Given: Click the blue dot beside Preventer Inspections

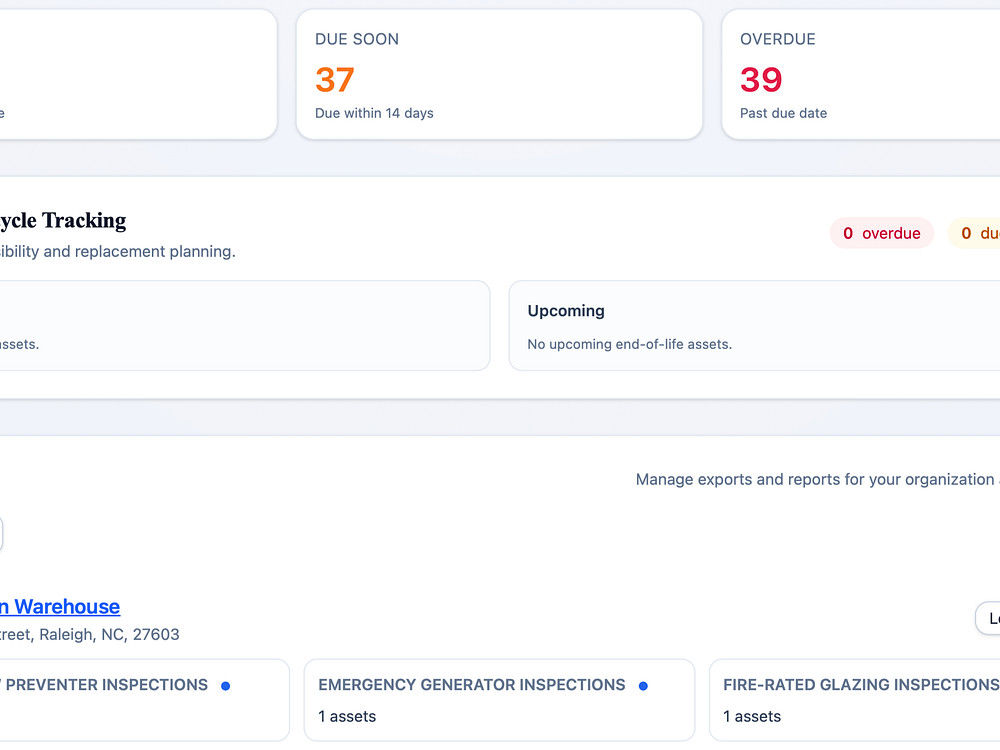Looking at the screenshot, I should click(x=226, y=686).
